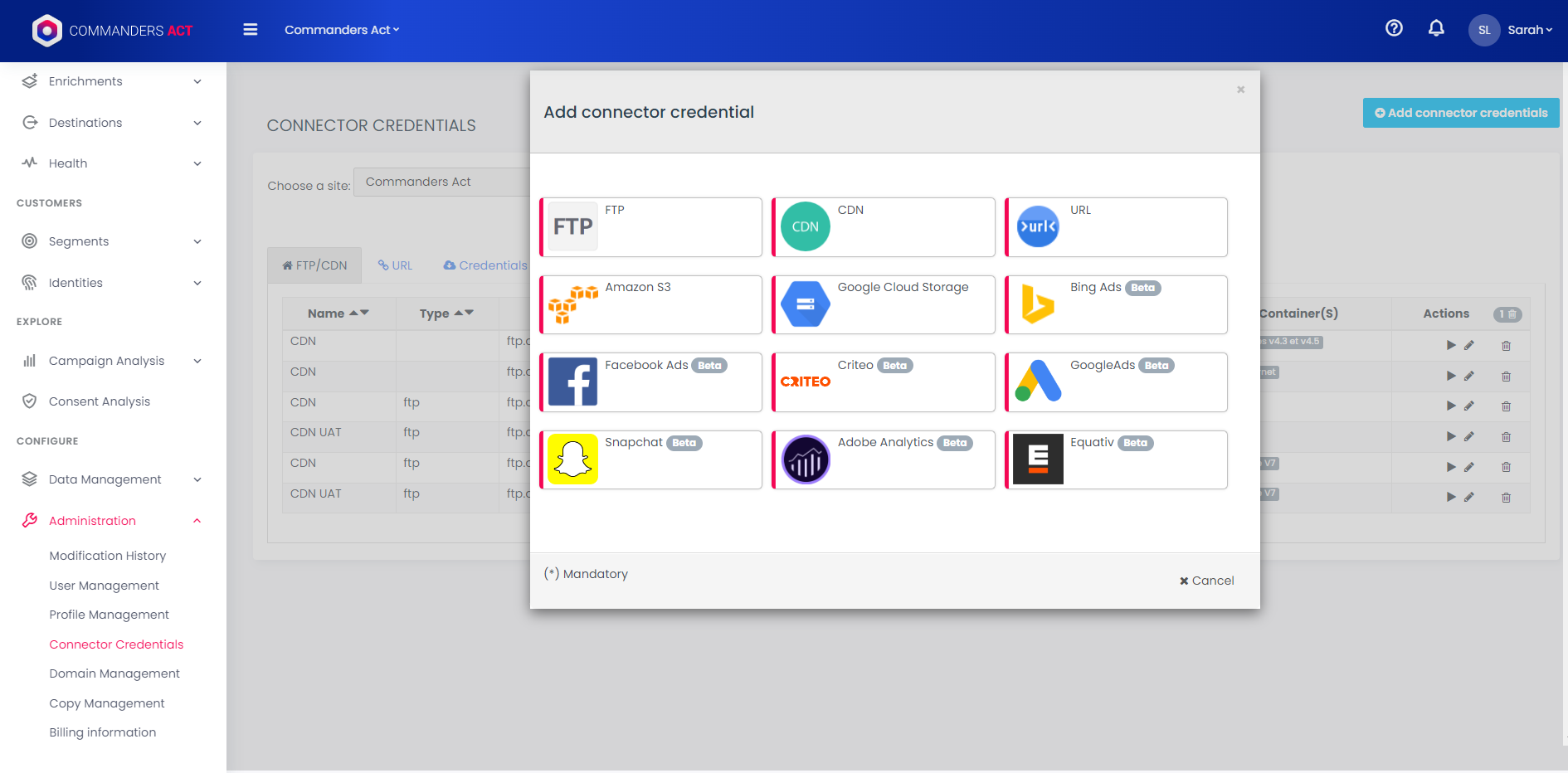Toggle the hamburger sidebar menu
The width and height of the screenshot is (1568, 773).
[250, 30]
